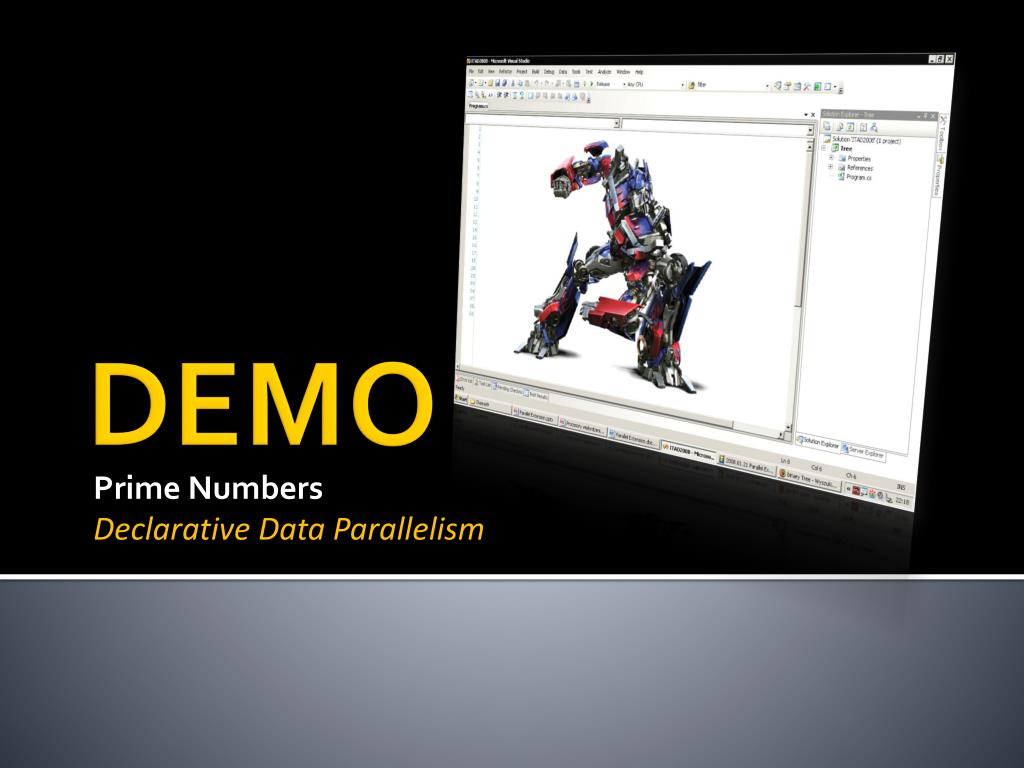This screenshot has width=1024, height=768.
Task: Open the Pending Checkins tab
Action: pyautogui.click(x=507, y=390)
